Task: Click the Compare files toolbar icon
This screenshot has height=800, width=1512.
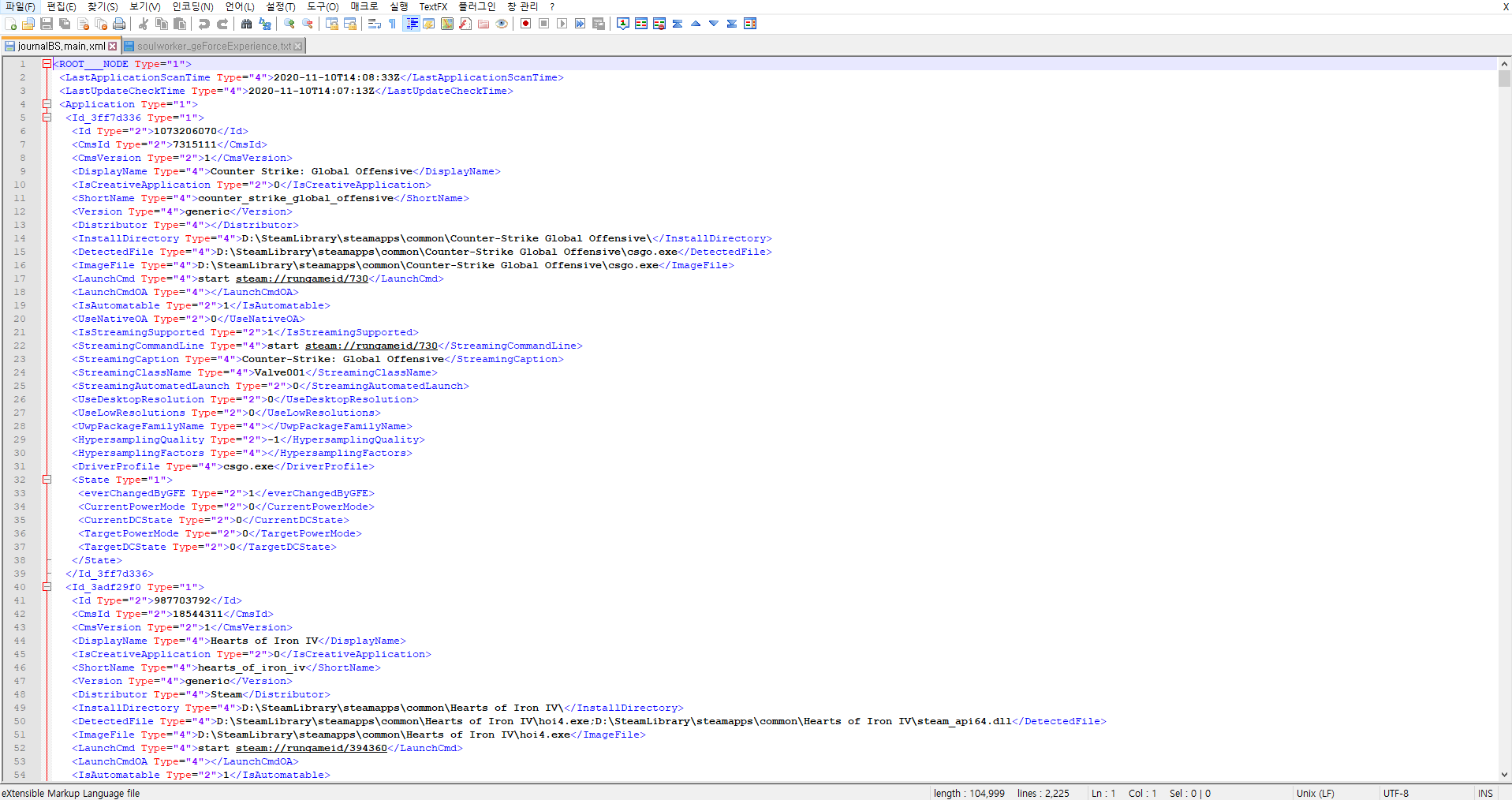Action: click(x=641, y=24)
